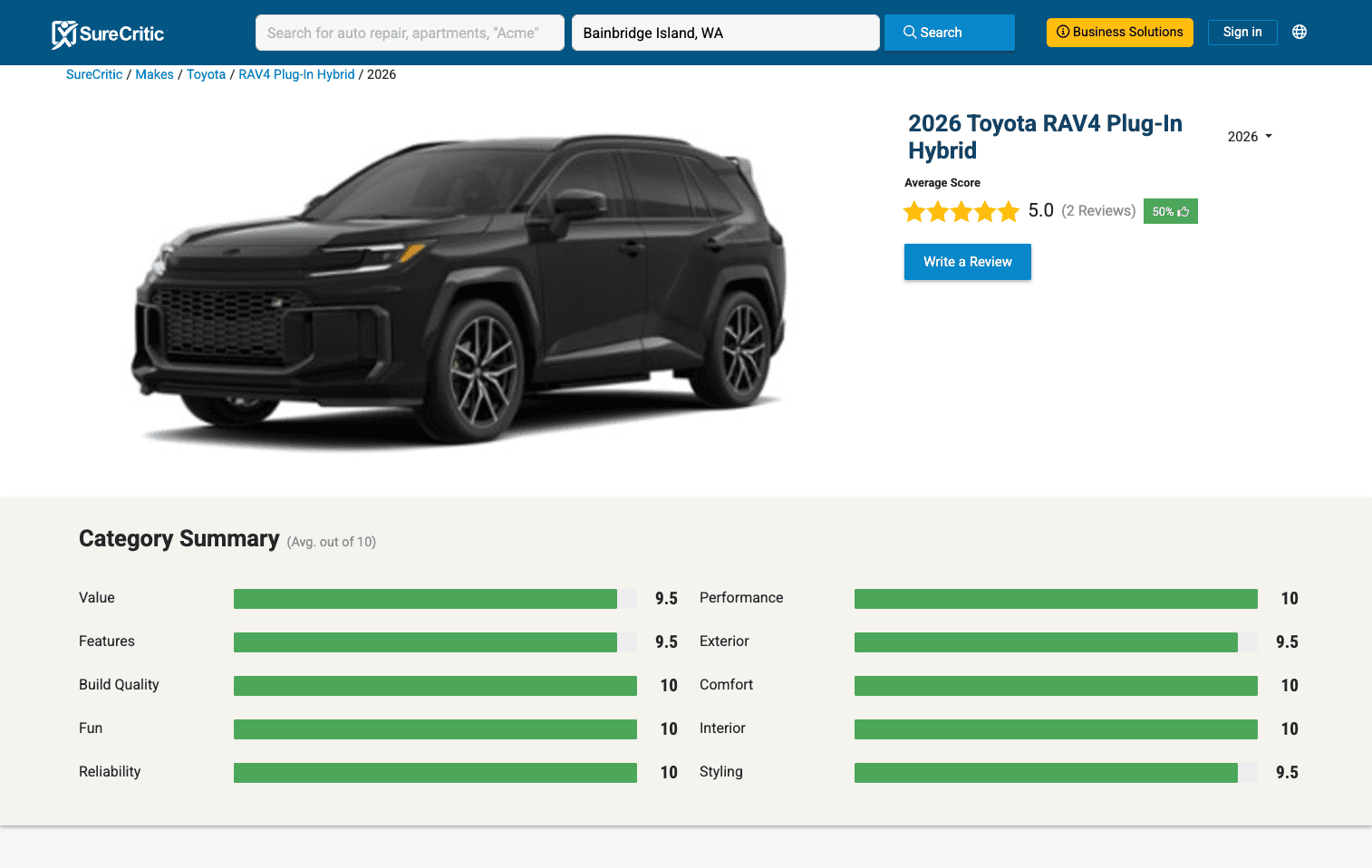Open Business Solutions

coord(1119,32)
